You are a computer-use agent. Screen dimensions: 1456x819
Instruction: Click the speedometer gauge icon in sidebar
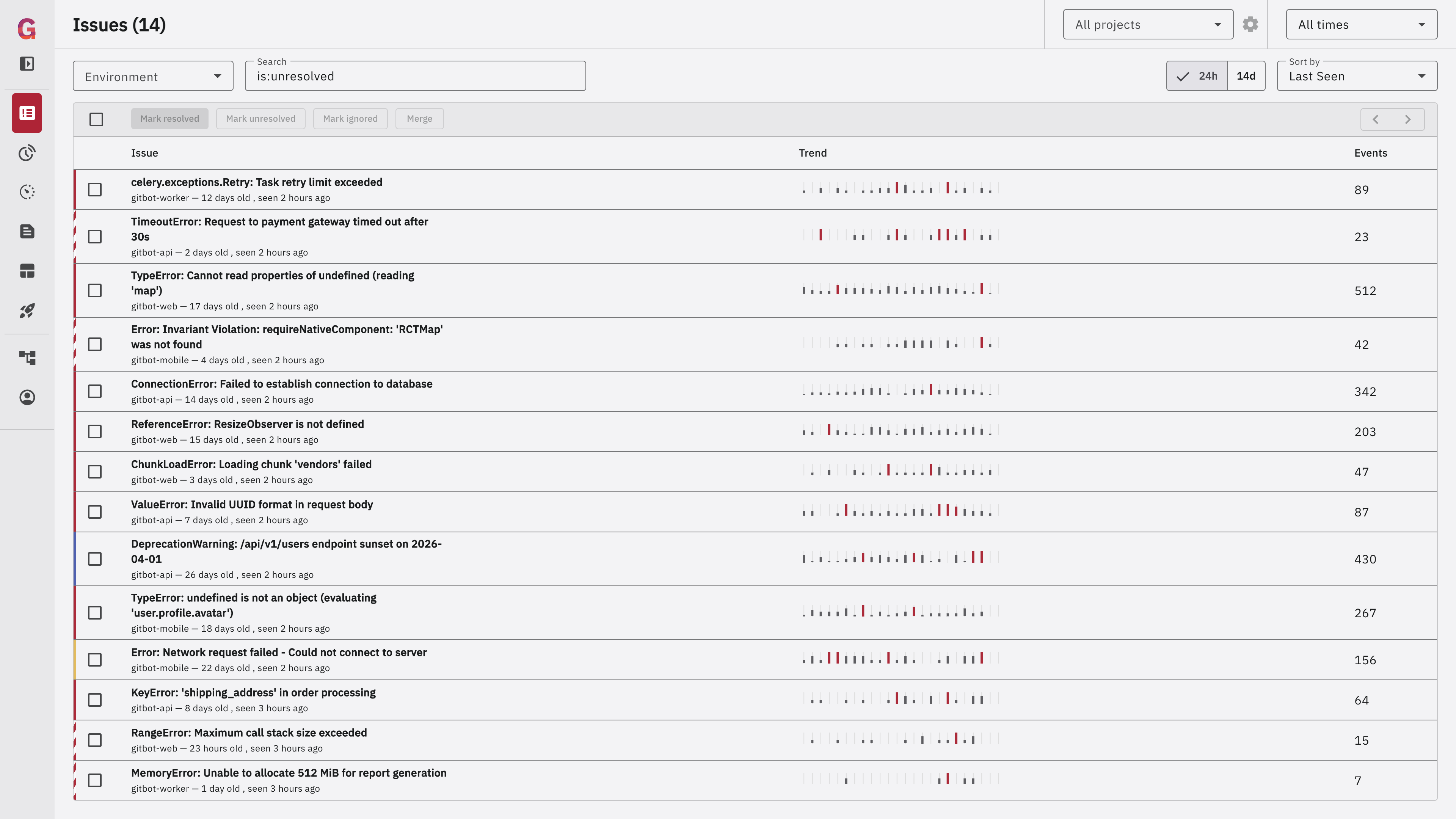[26, 192]
